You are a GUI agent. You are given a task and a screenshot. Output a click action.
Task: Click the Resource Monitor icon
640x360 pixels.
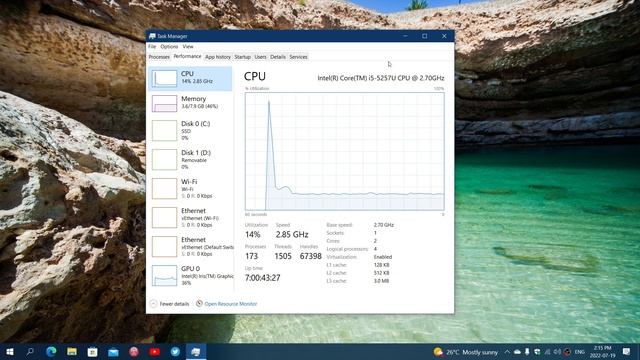199,304
